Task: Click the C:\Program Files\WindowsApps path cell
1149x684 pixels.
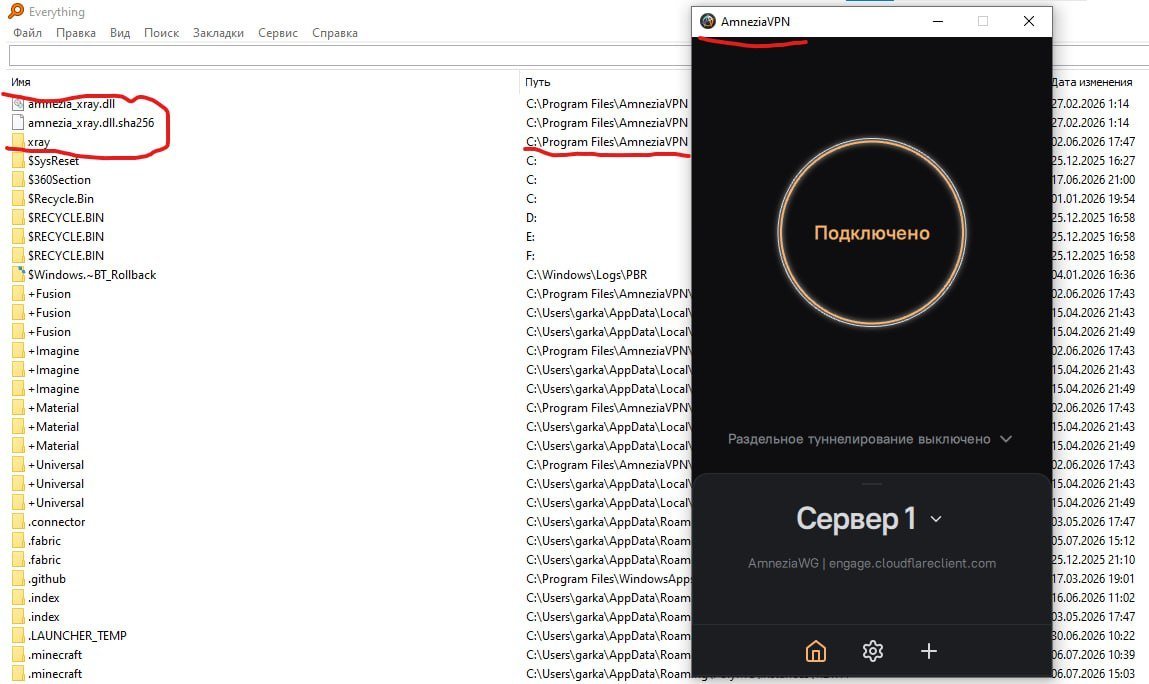Action: point(608,579)
